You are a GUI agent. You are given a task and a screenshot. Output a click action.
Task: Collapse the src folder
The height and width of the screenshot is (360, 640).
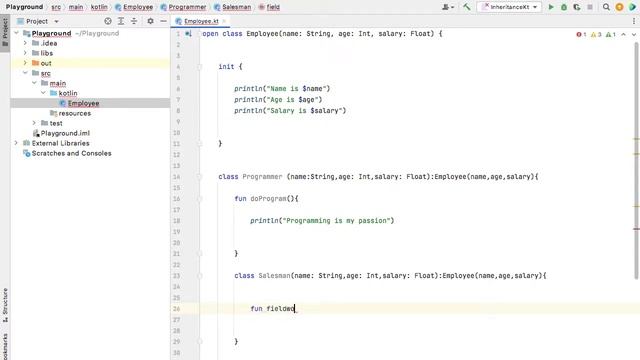click(25, 73)
